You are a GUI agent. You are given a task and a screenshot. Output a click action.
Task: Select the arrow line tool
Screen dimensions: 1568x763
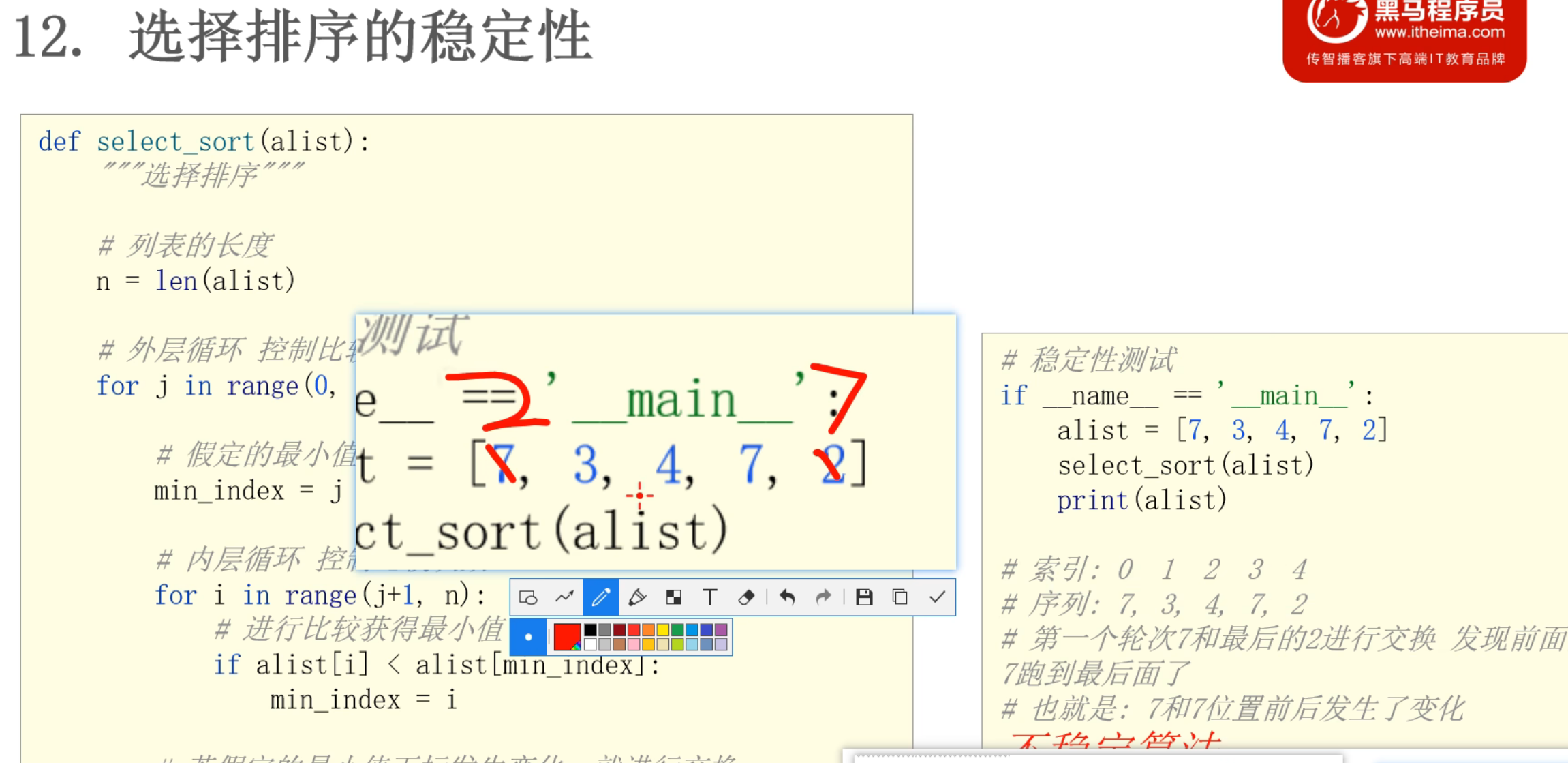pos(564,598)
